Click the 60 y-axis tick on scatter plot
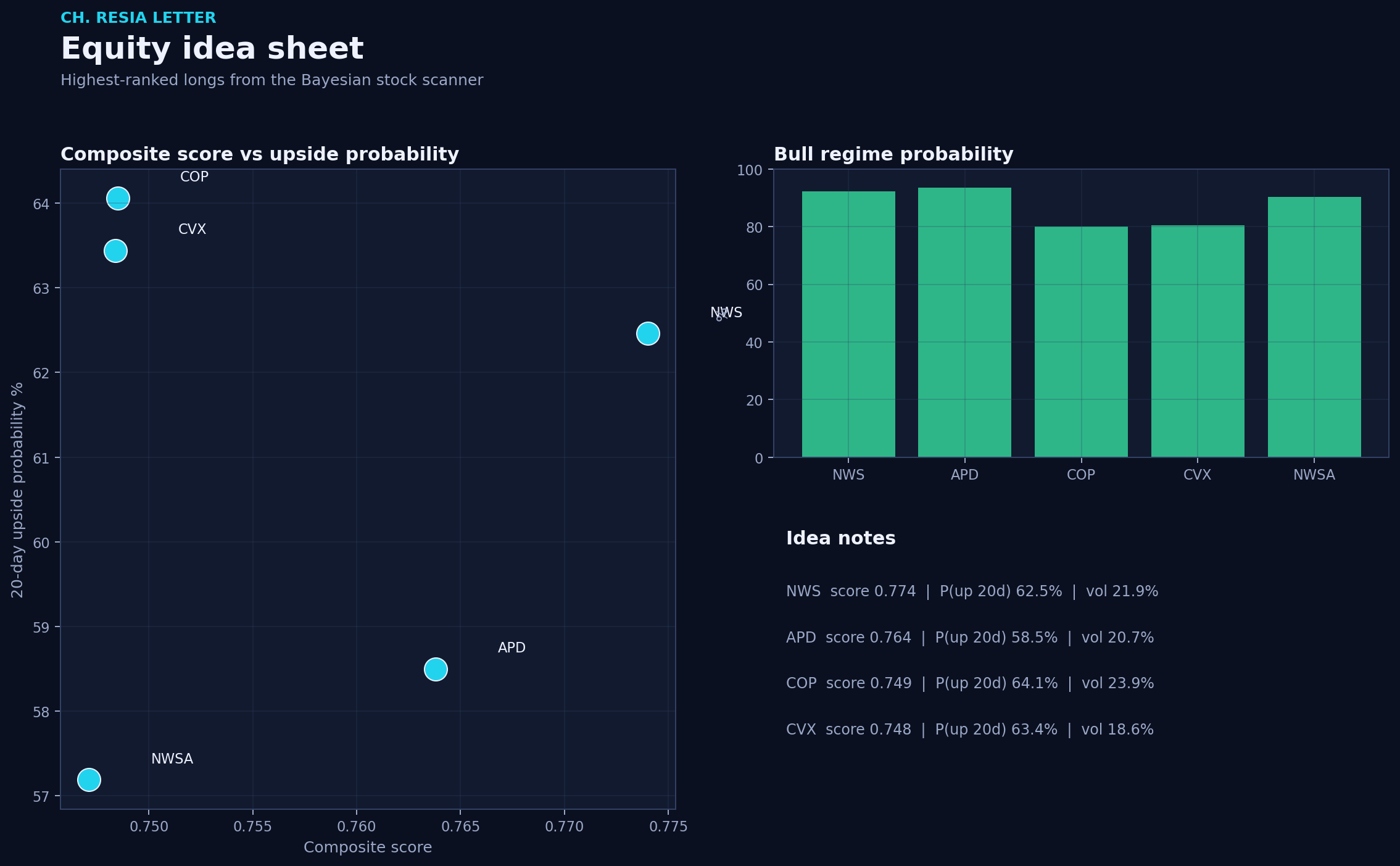Viewport: 1400px width, 866px height. (x=41, y=543)
